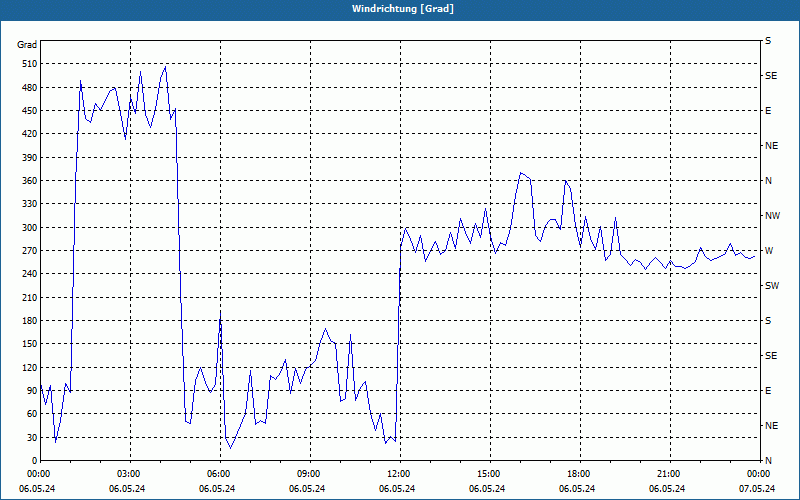Select the 330 y-axis value

click(31, 204)
